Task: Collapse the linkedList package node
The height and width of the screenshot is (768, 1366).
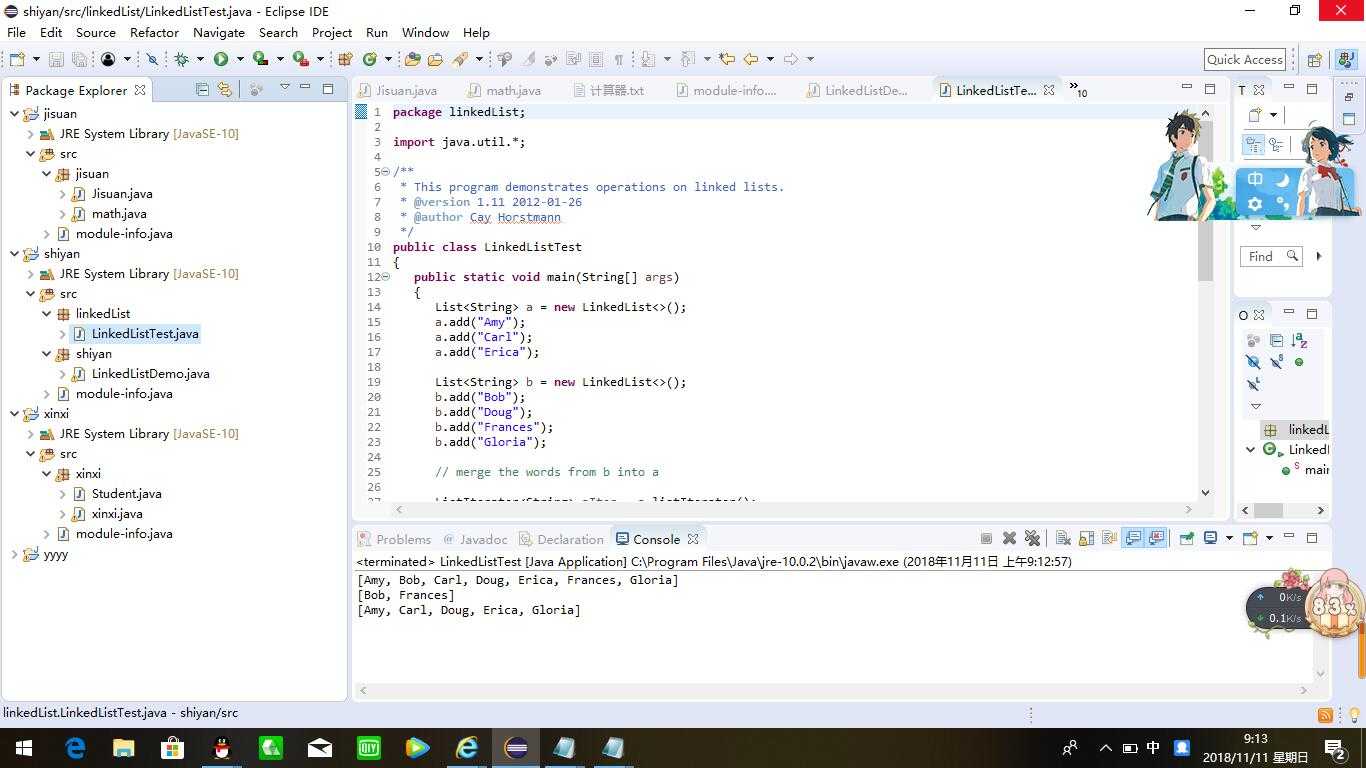Action: point(47,313)
